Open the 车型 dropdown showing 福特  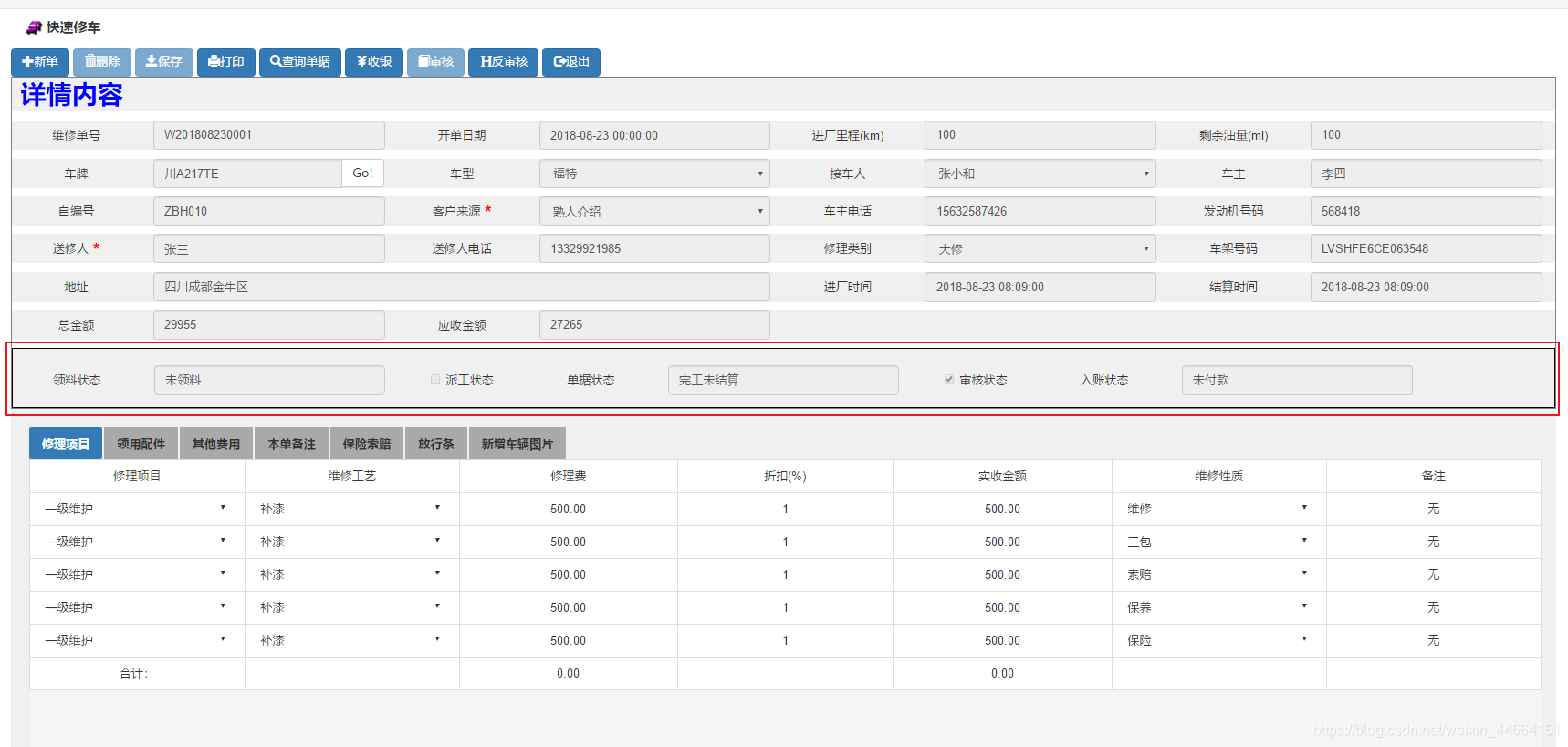pos(654,174)
